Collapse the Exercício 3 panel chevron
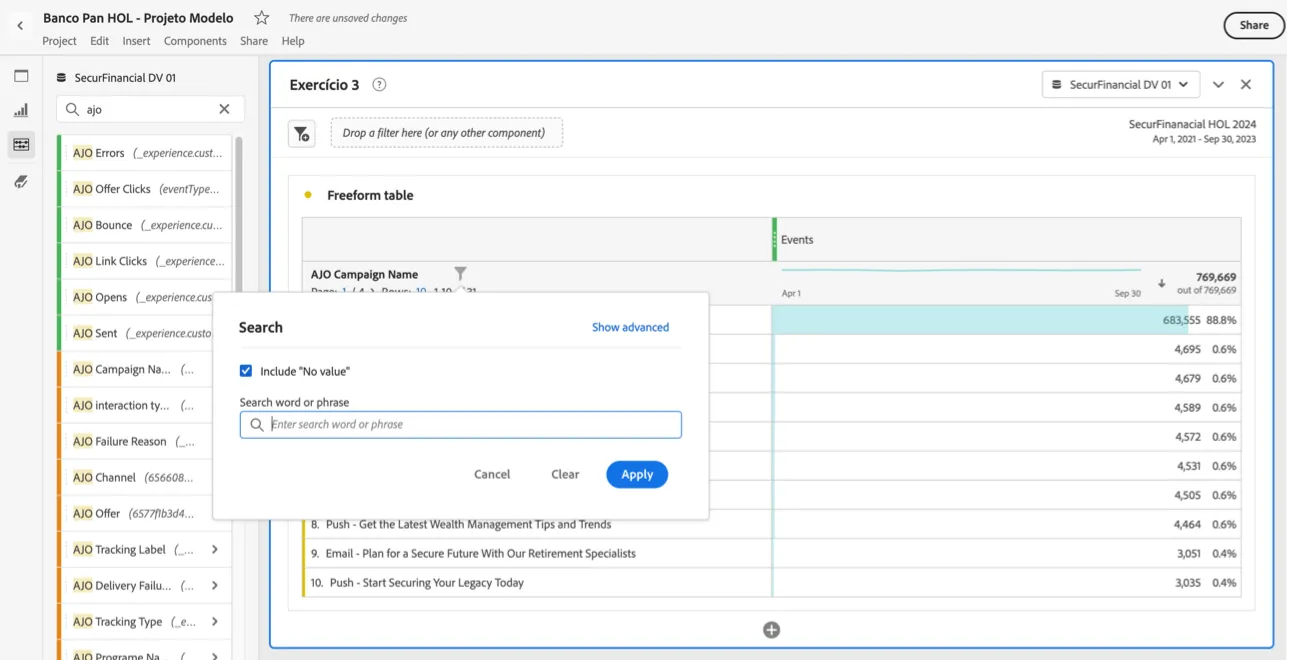 [1218, 85]
